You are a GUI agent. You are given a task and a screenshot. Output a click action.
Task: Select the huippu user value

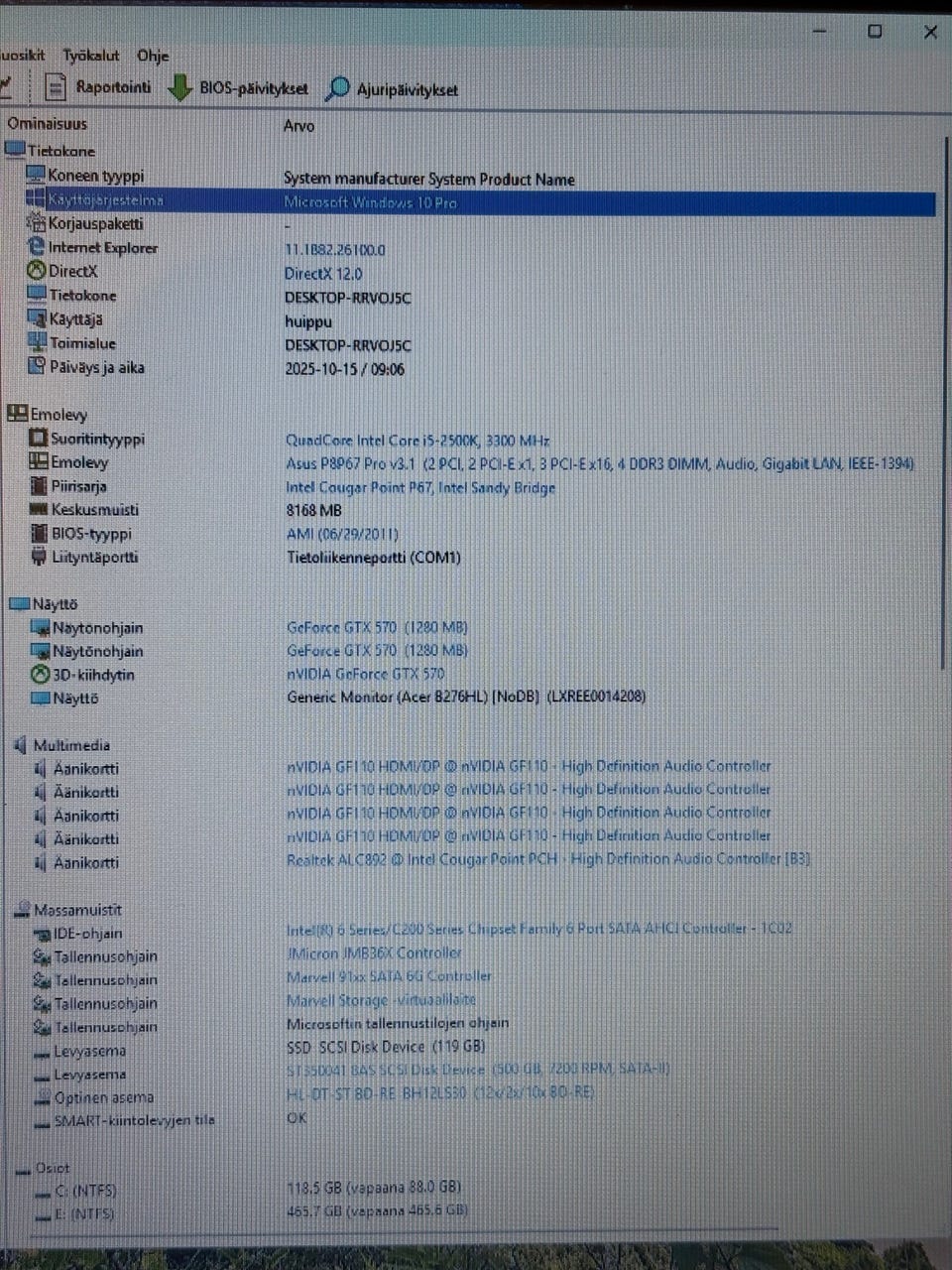[308, 322]
